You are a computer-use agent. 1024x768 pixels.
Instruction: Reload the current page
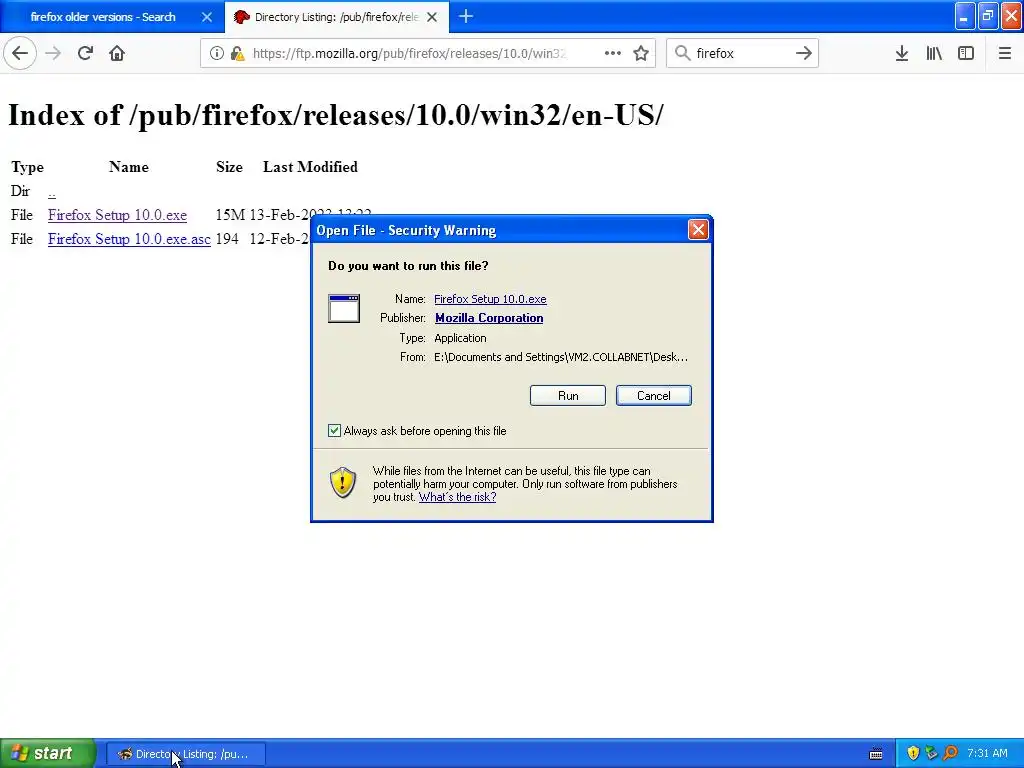(x=86, y=53)
